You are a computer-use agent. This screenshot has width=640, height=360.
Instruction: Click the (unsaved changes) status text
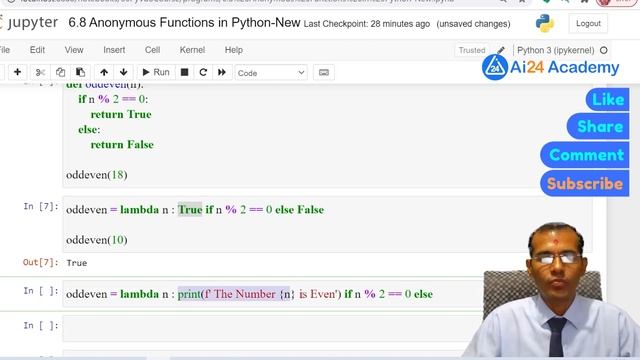tap(473, 24)
